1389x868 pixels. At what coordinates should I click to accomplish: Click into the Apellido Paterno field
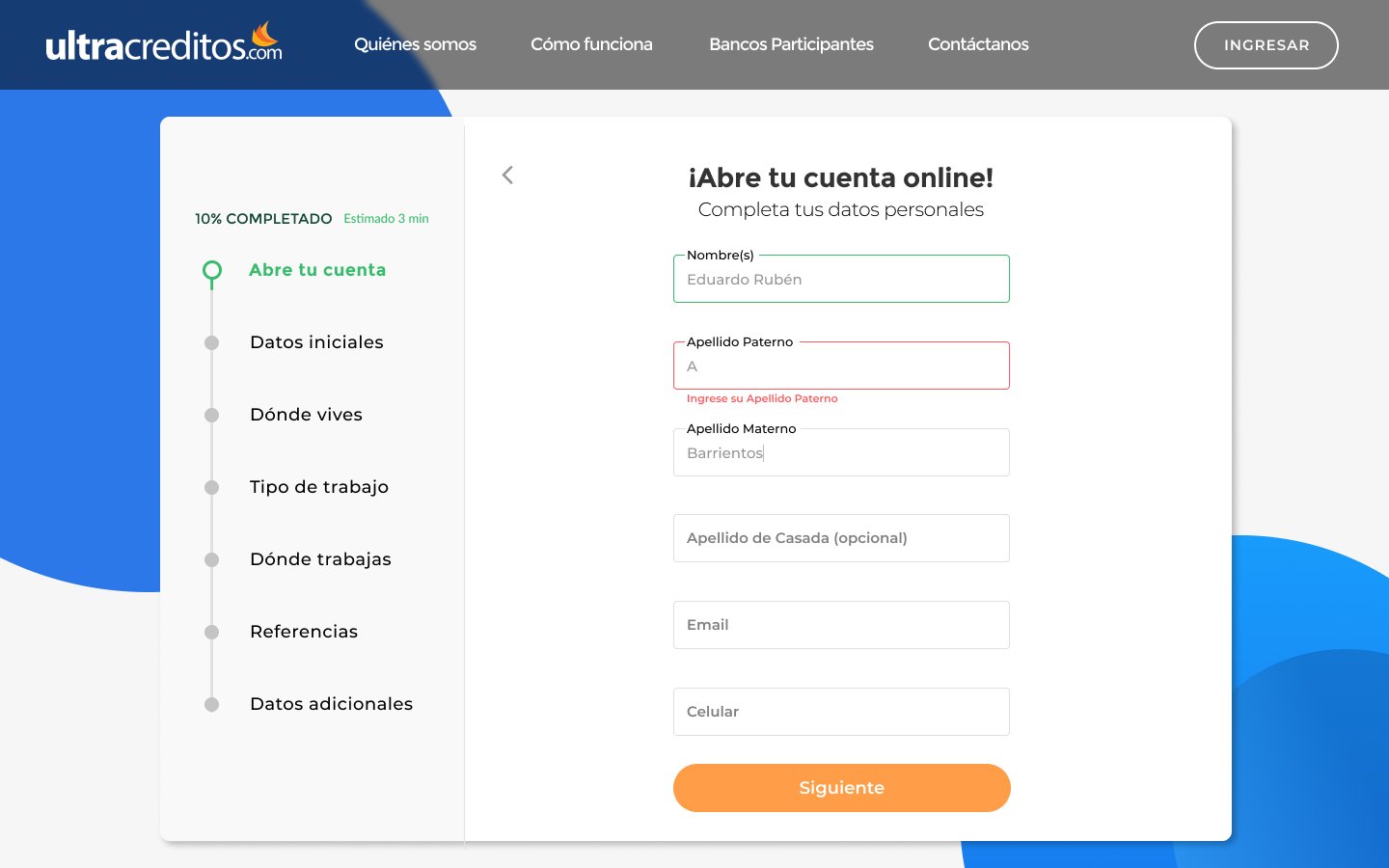pos(841,366)
